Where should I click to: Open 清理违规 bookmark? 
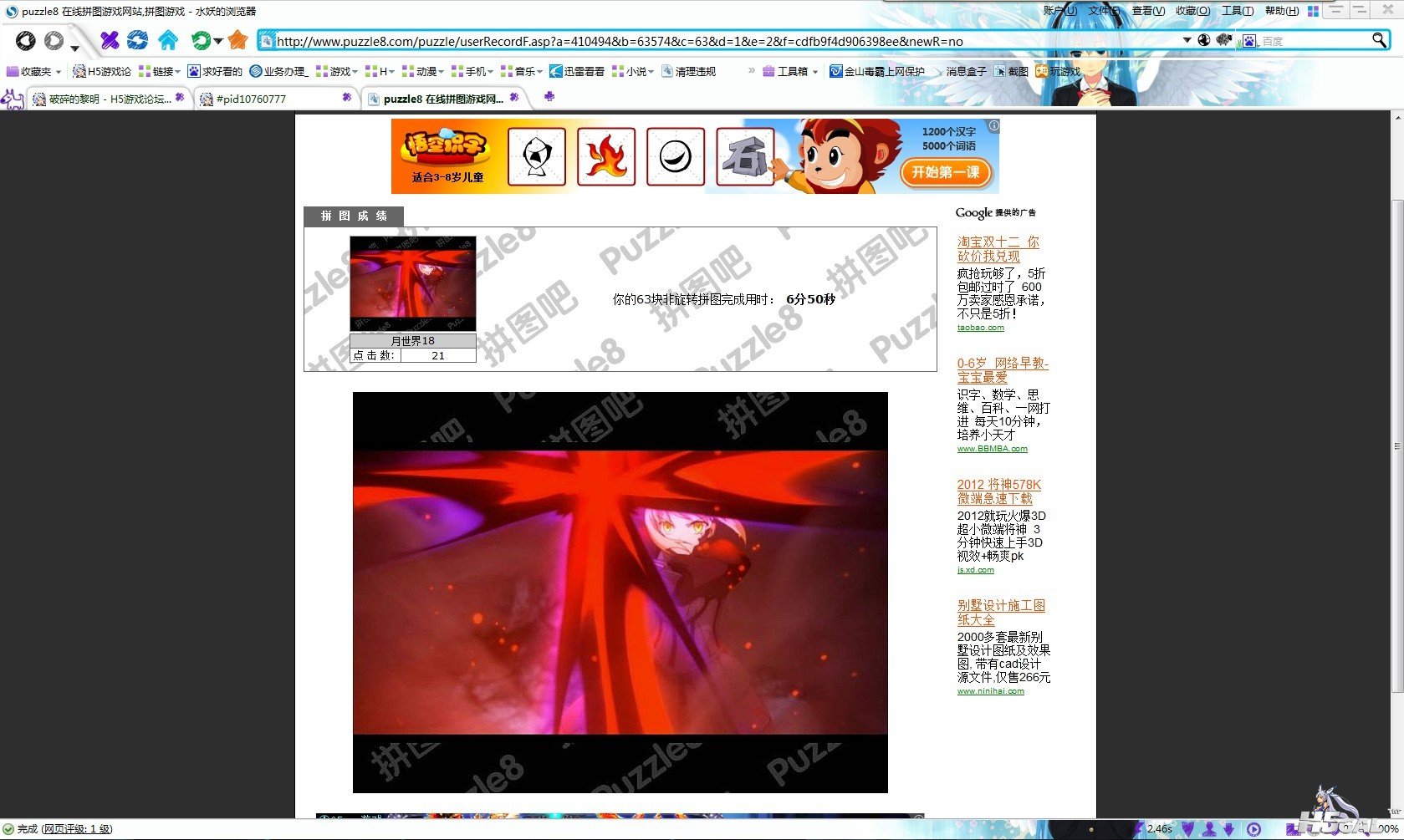(689, 72)
